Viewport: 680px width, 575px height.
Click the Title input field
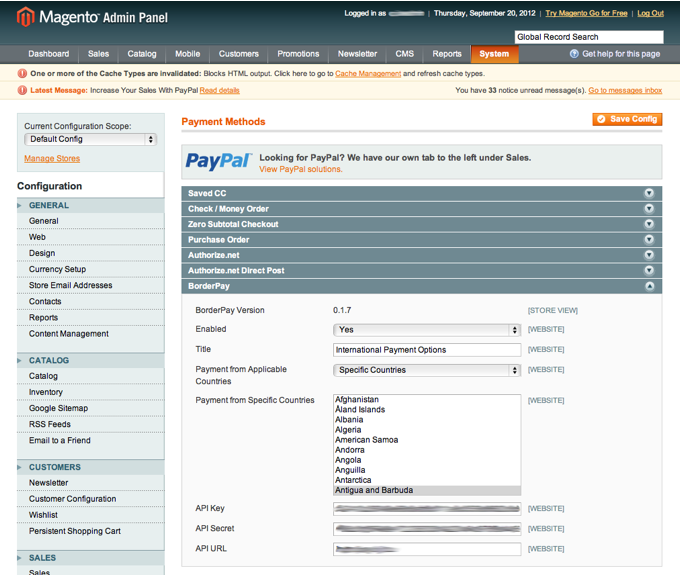(x=427, y=350)
